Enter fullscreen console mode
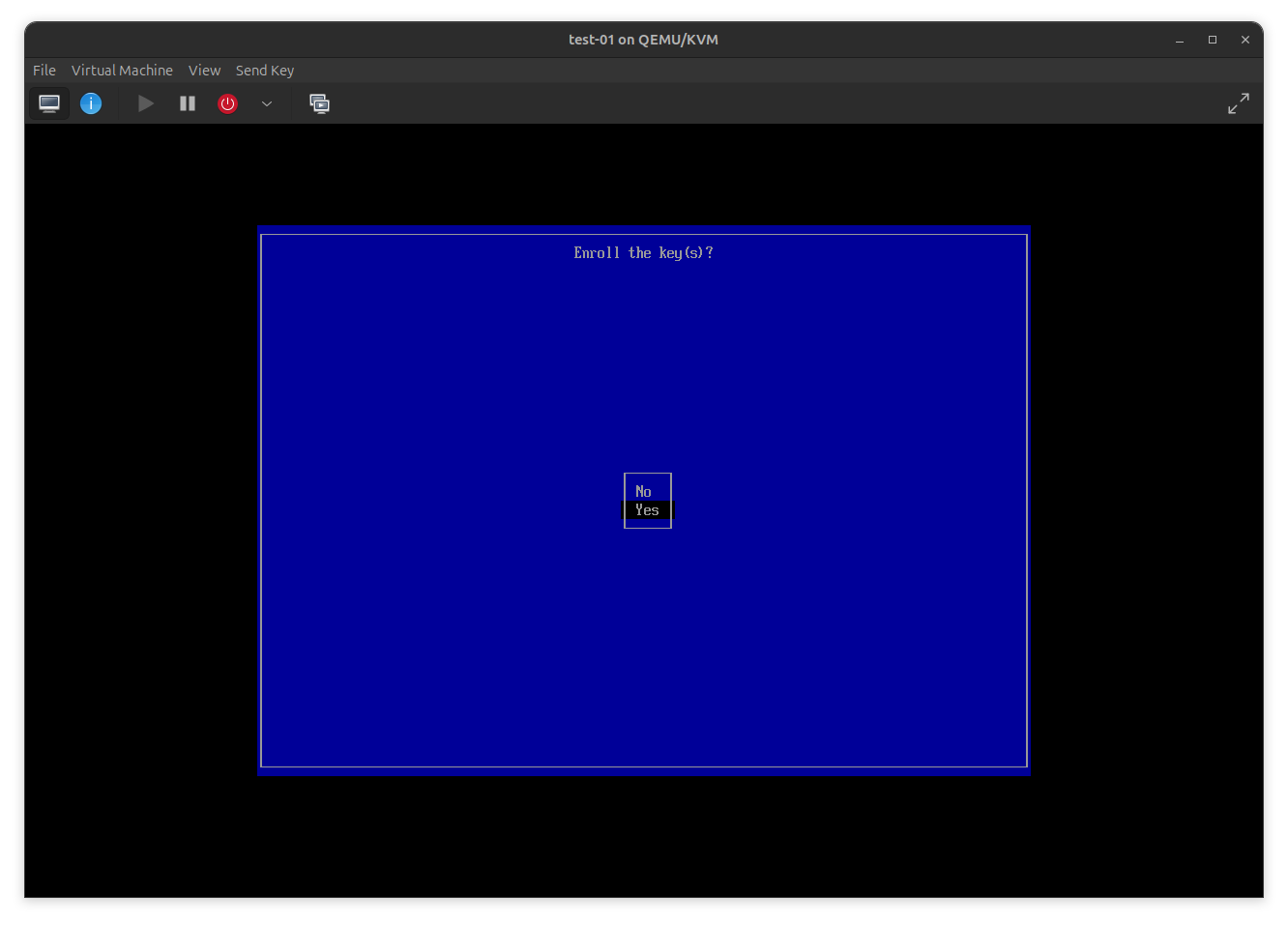The image size is (1288, 925). click(1239, 102)
